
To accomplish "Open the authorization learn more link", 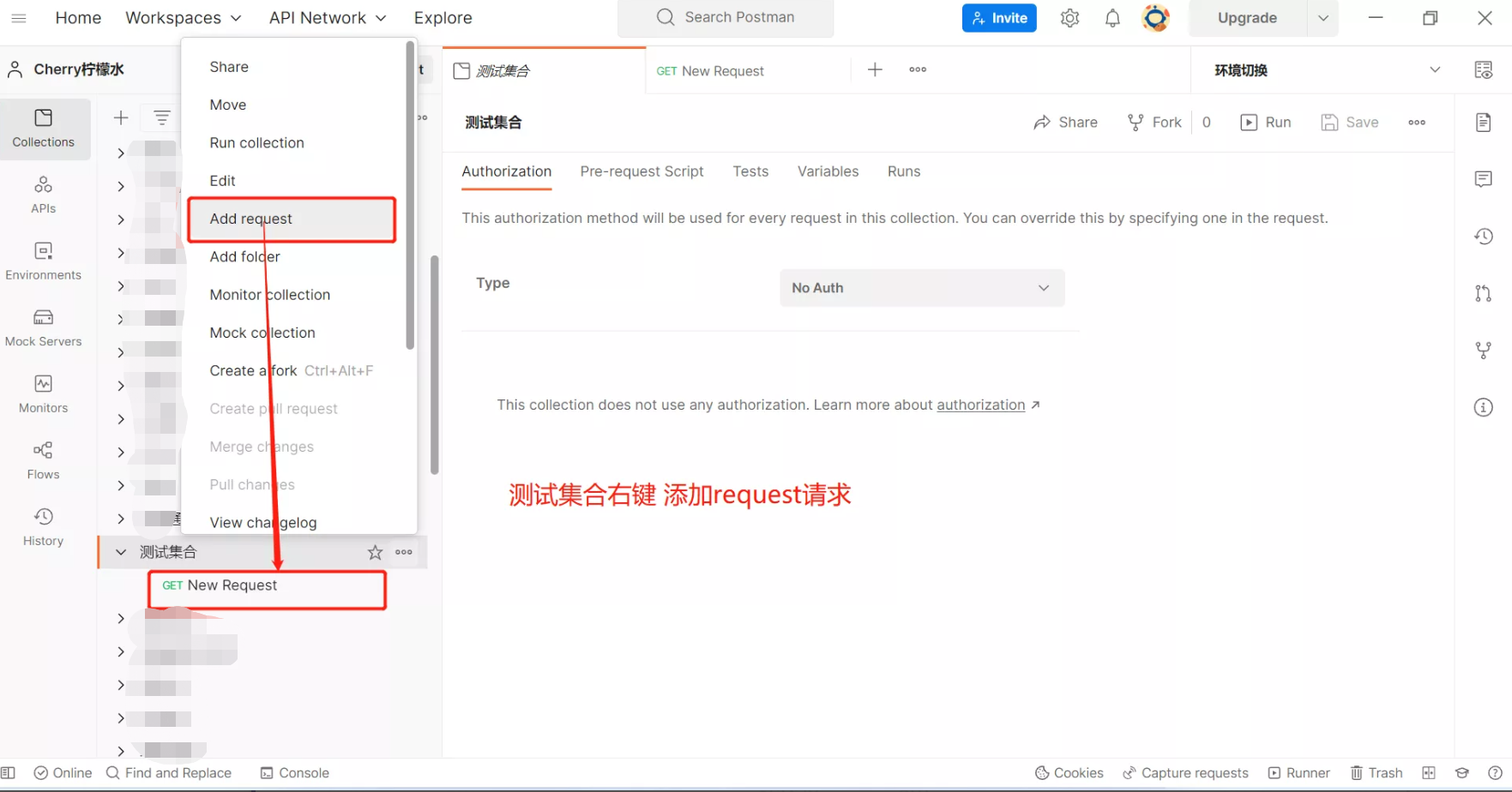I will 980,405.
